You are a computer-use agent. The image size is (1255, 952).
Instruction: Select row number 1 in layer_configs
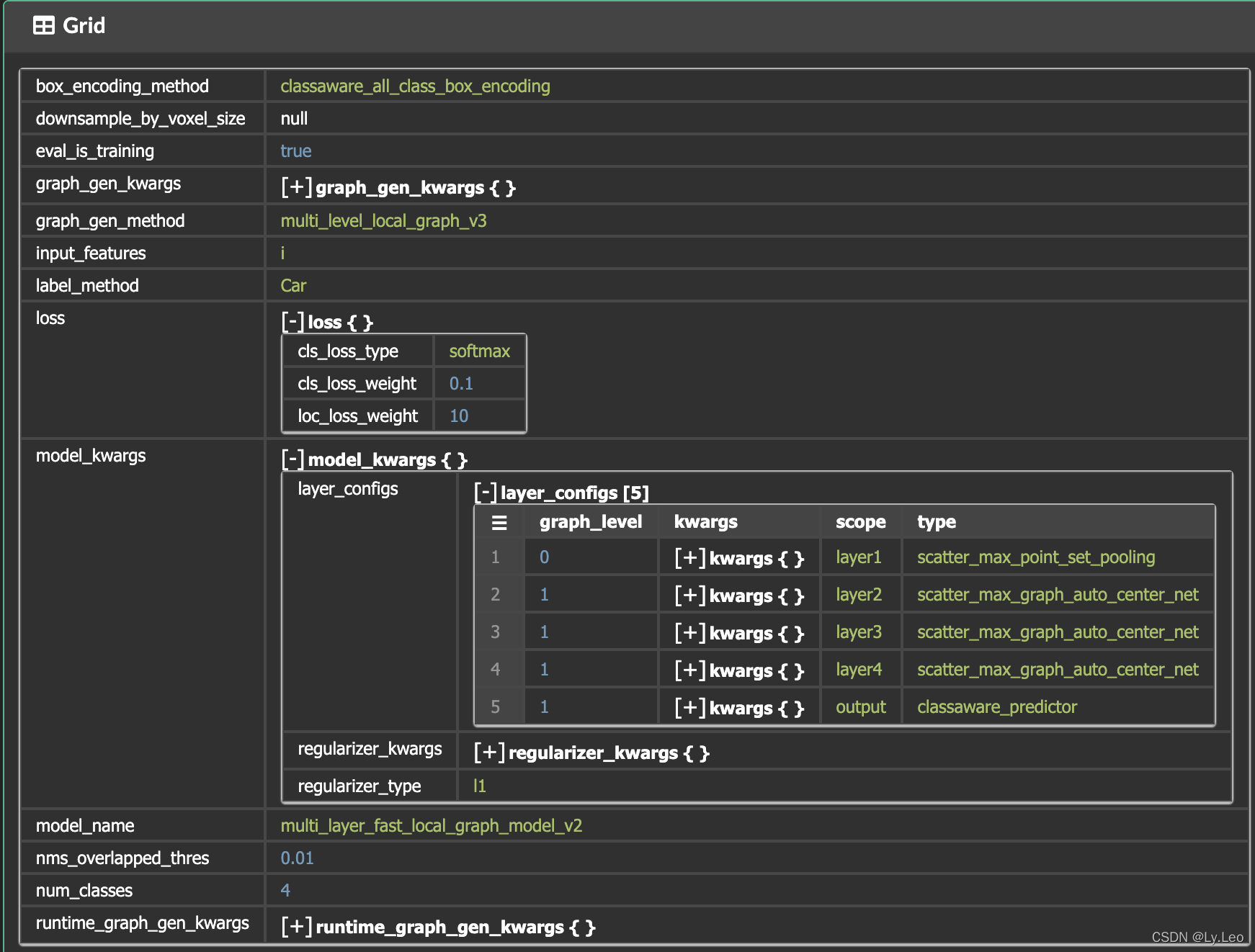click(495, 557)
